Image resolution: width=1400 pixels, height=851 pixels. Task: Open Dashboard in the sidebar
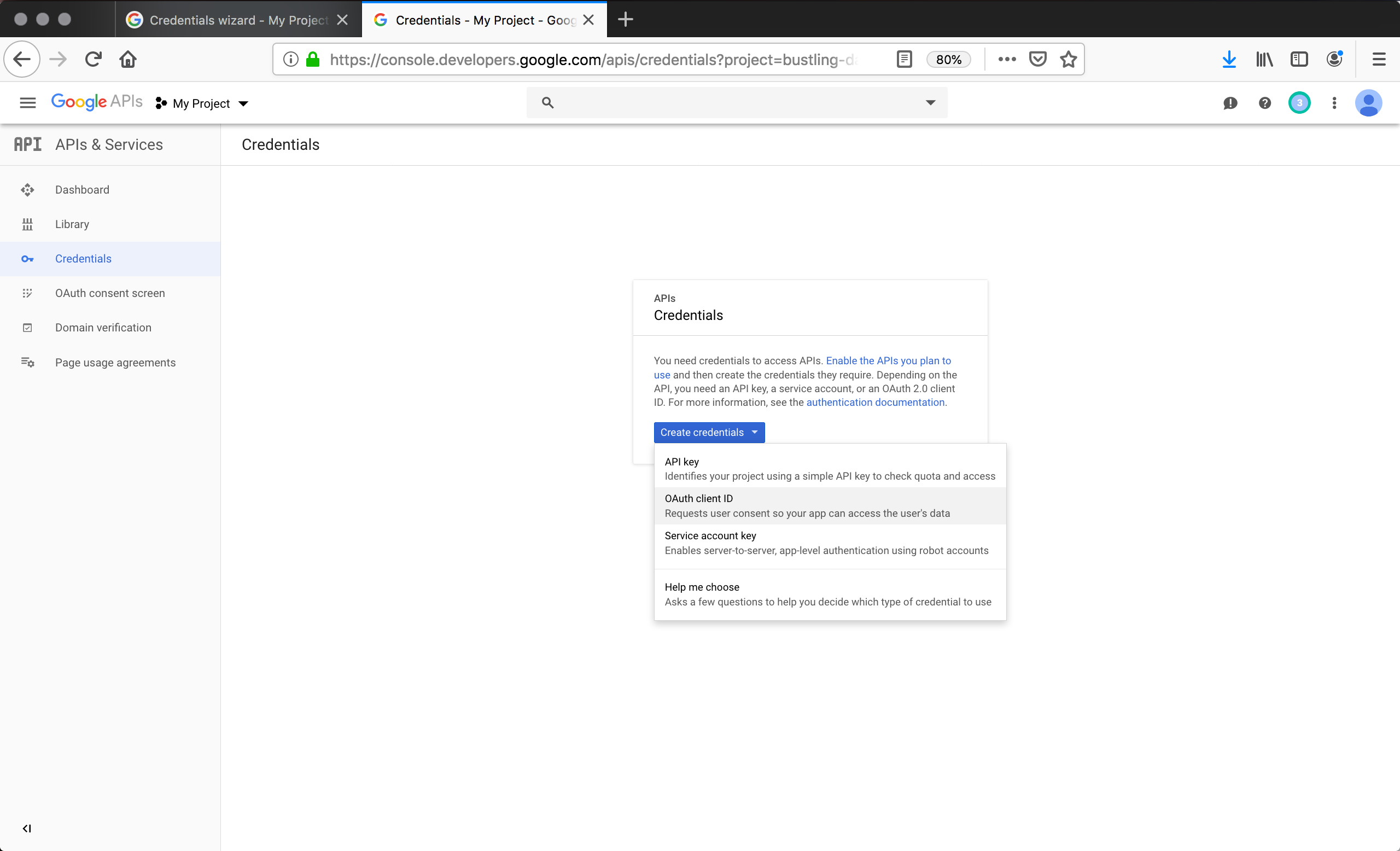pyautogui.click(x=110, y=190)
